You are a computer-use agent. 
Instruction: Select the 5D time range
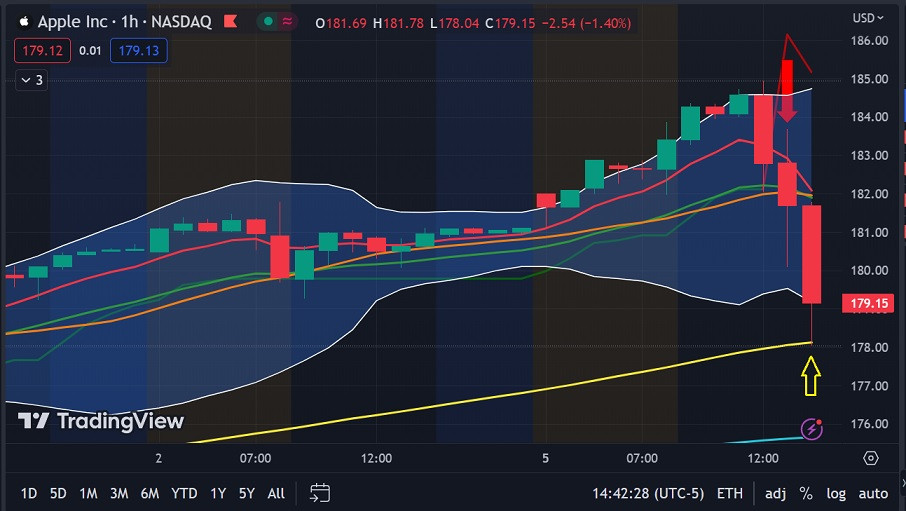(x=58, y=493)
